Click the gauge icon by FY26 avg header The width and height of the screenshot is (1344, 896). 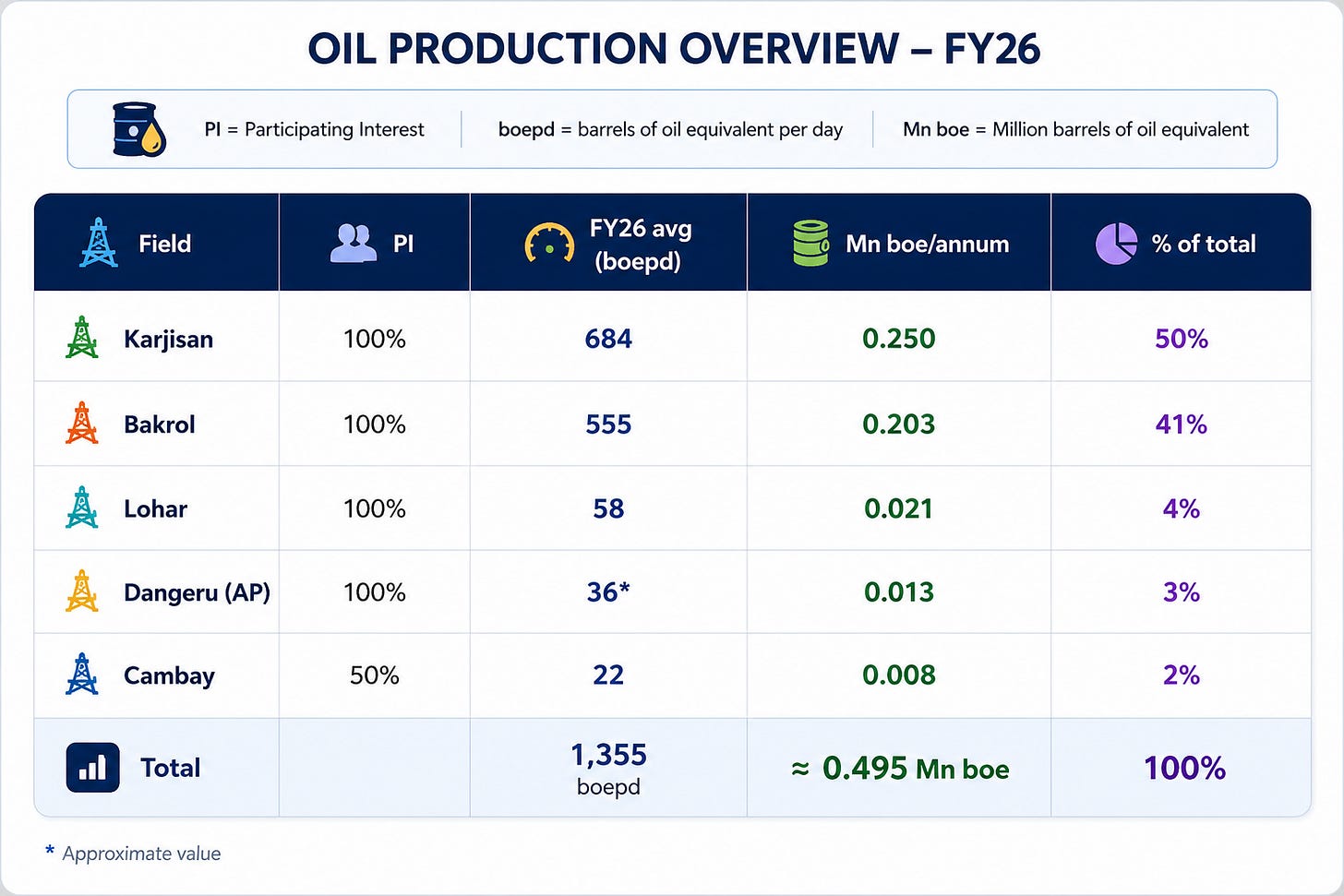(x=549, y=244)
